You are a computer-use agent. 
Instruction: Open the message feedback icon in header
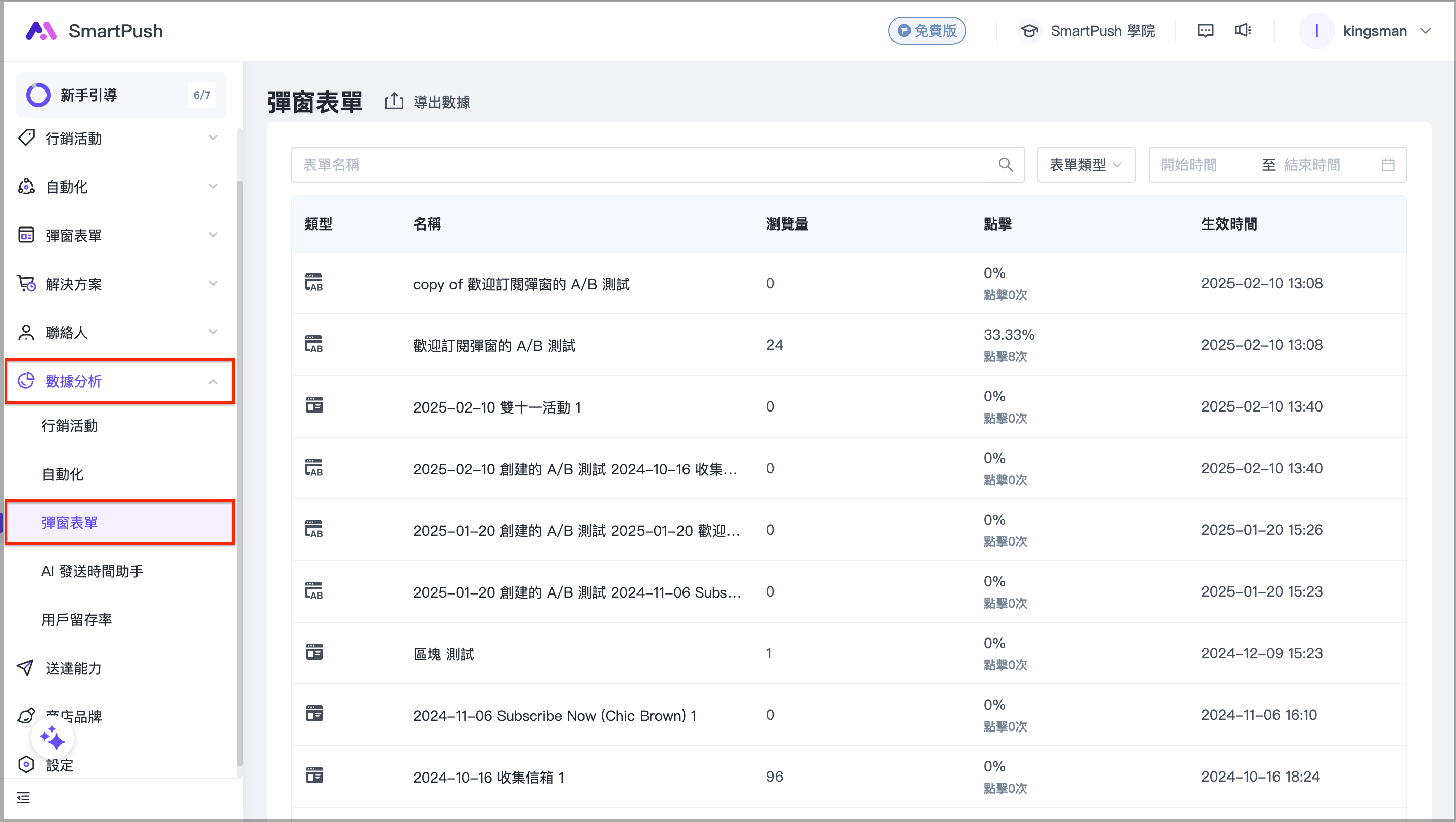coord(1205,30)
